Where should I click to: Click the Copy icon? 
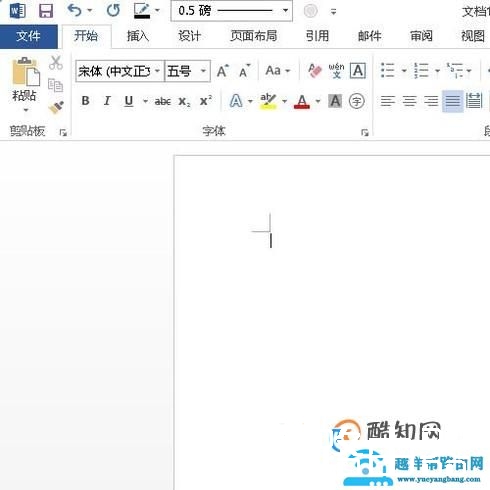pos(55,85)
